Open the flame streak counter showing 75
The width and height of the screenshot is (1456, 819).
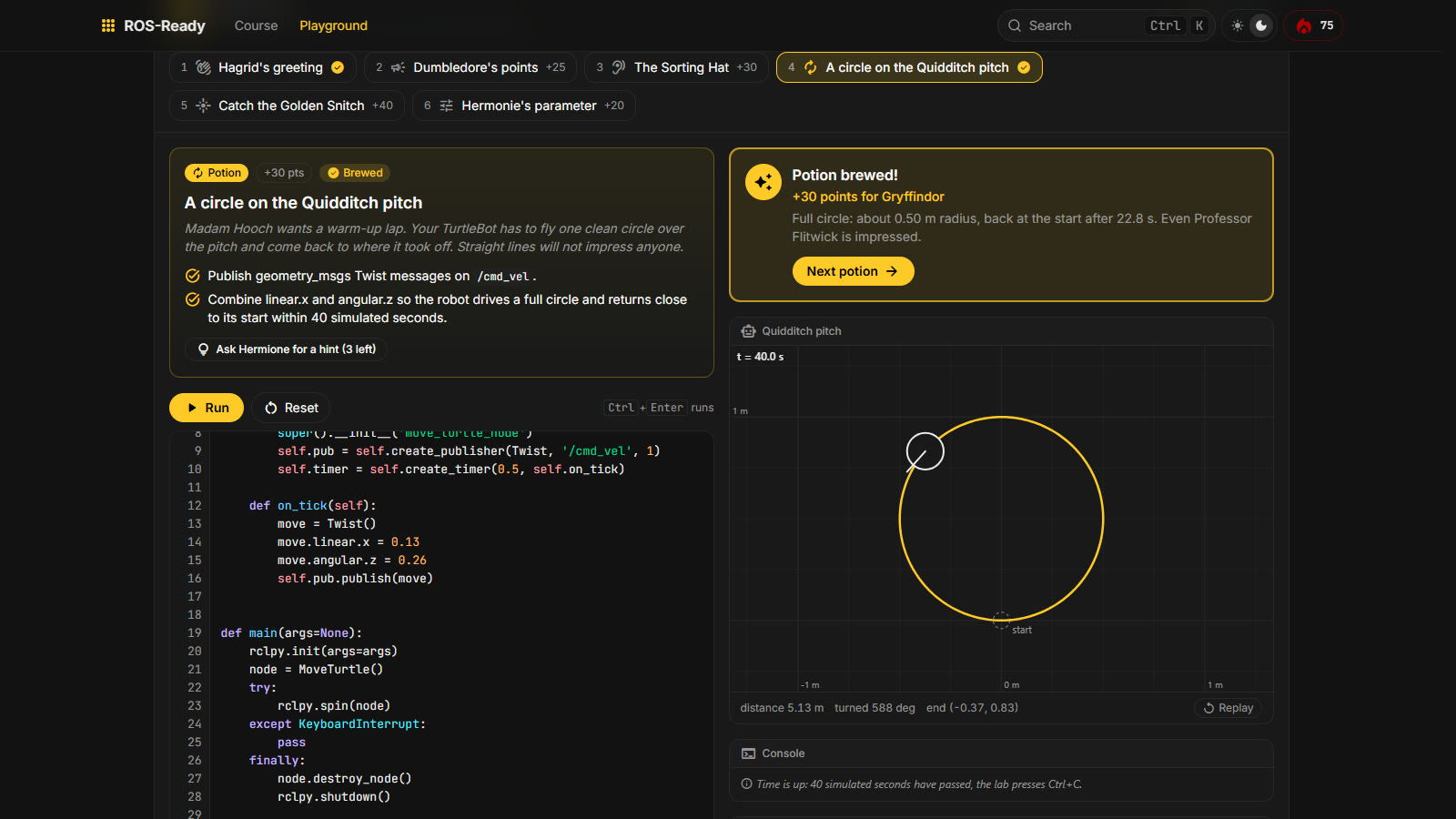[x=1314, y=25]
